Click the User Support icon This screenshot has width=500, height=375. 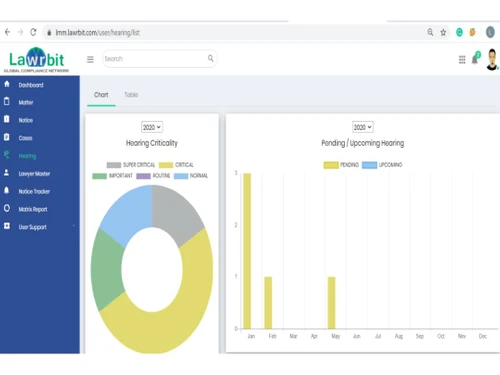7,226
